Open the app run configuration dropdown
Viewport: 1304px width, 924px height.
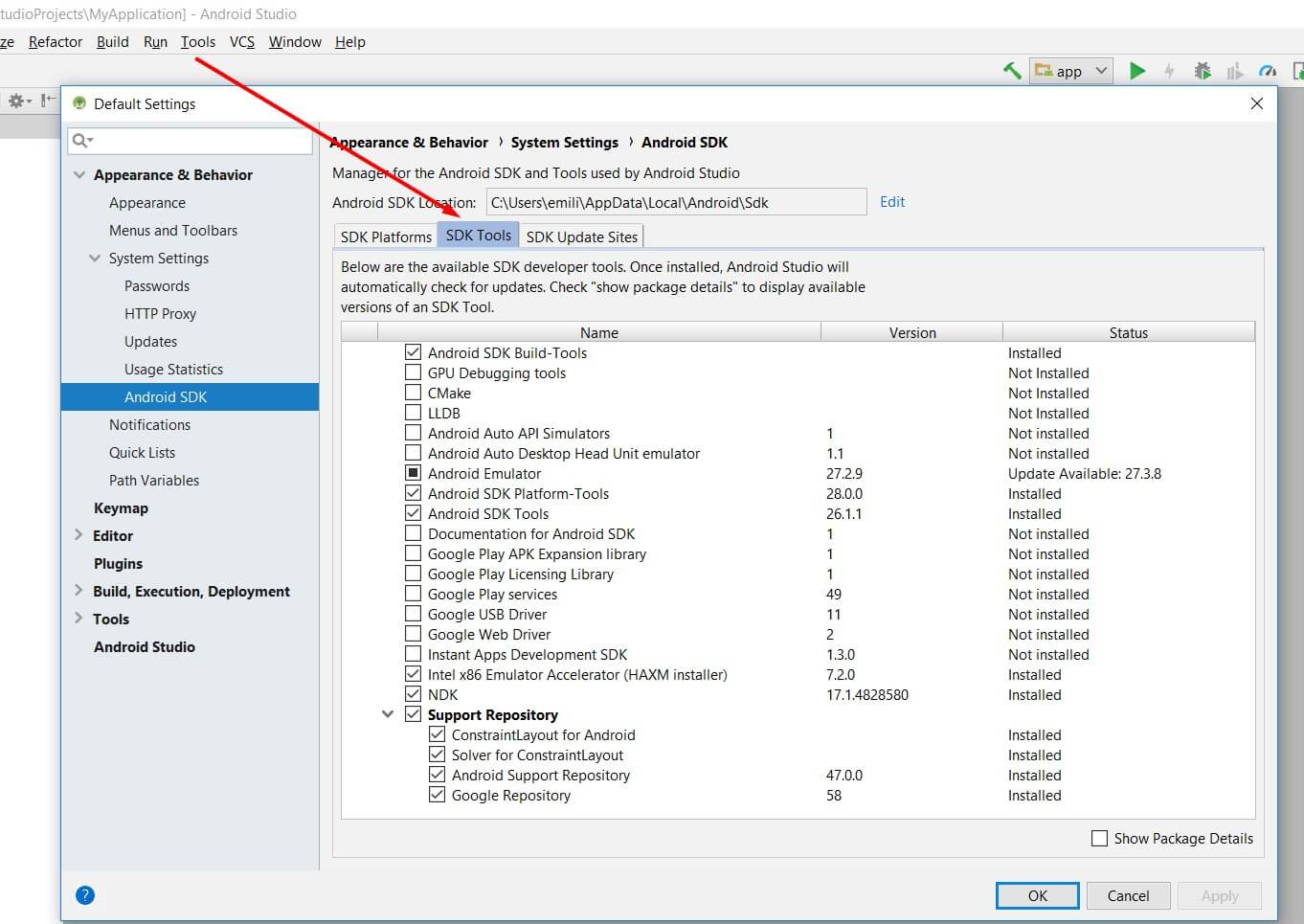click(1071, 71)
